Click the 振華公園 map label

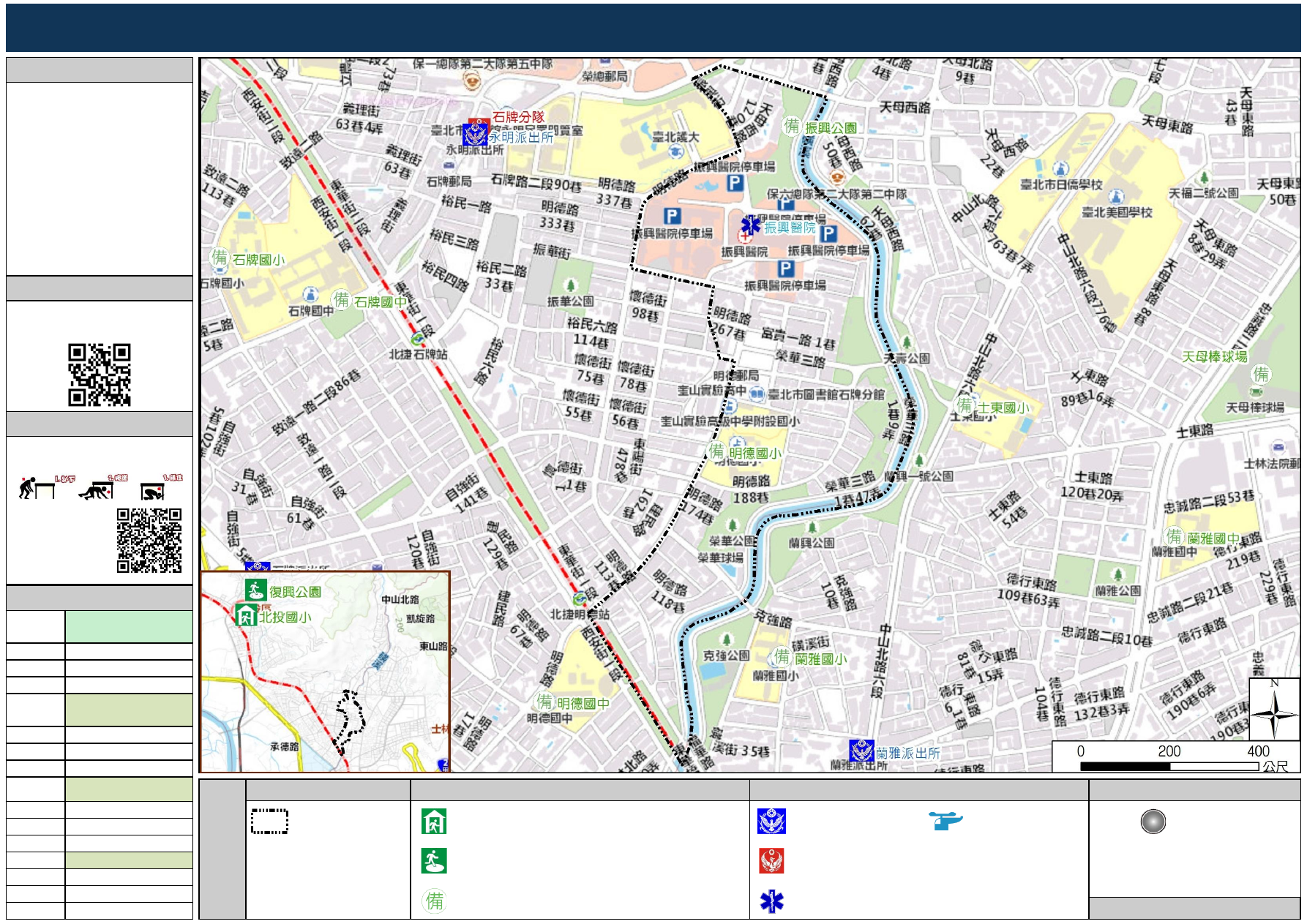tap(570, 301)
